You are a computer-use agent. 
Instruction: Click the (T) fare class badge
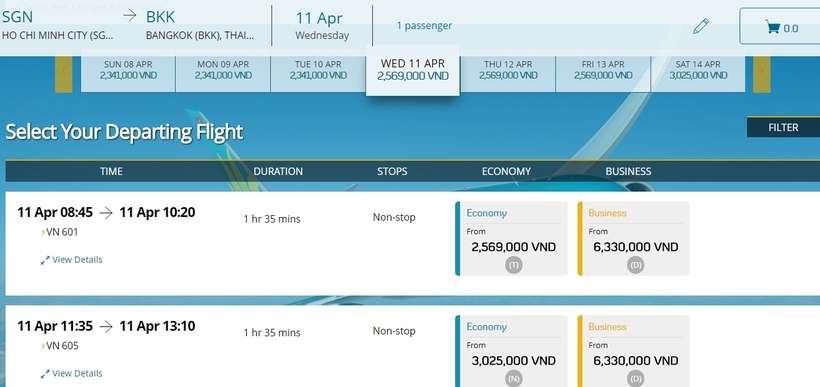(514, 265)
